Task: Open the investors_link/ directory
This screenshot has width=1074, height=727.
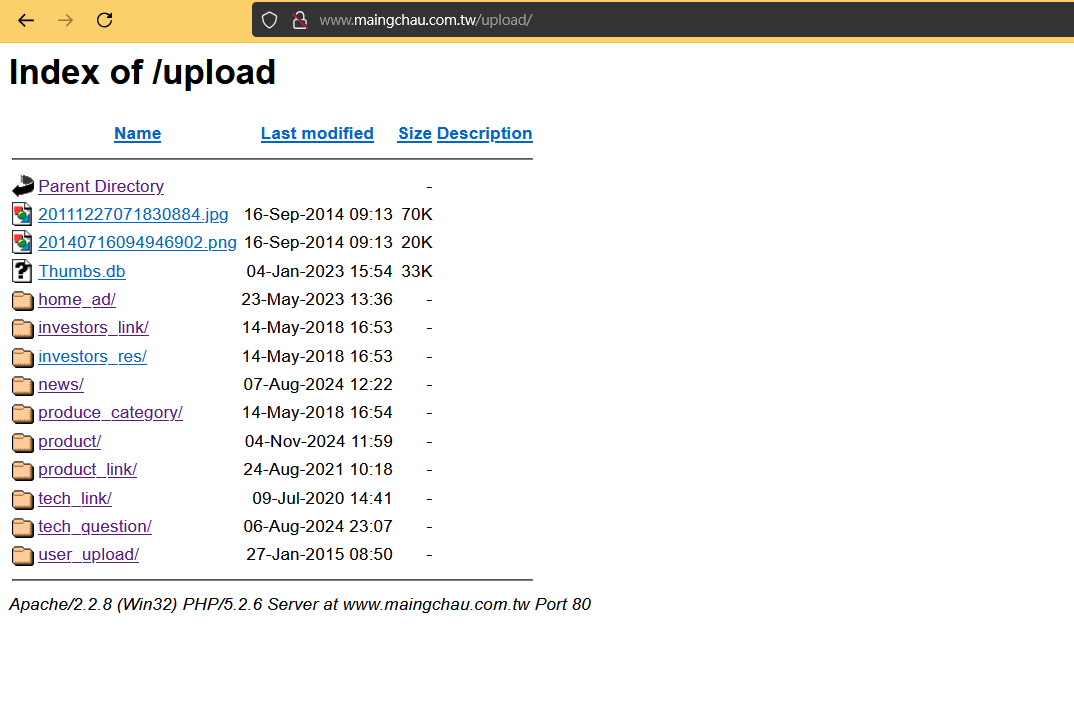Action: (x=93, y=328)
